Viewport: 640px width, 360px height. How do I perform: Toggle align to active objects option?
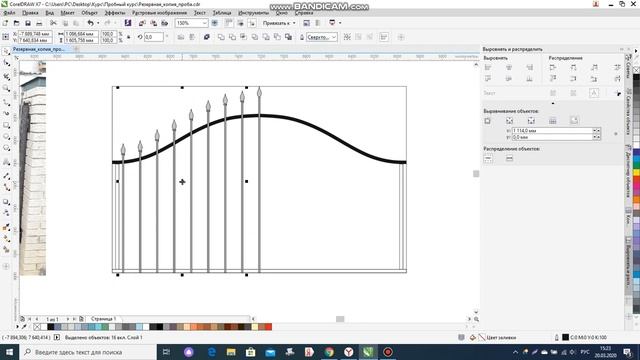click(487, 121)
